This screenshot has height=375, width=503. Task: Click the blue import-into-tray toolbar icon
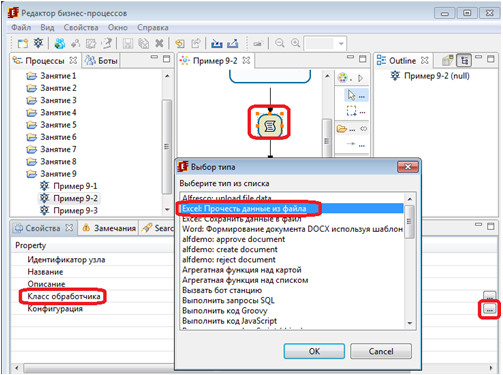tap(217, 43)
